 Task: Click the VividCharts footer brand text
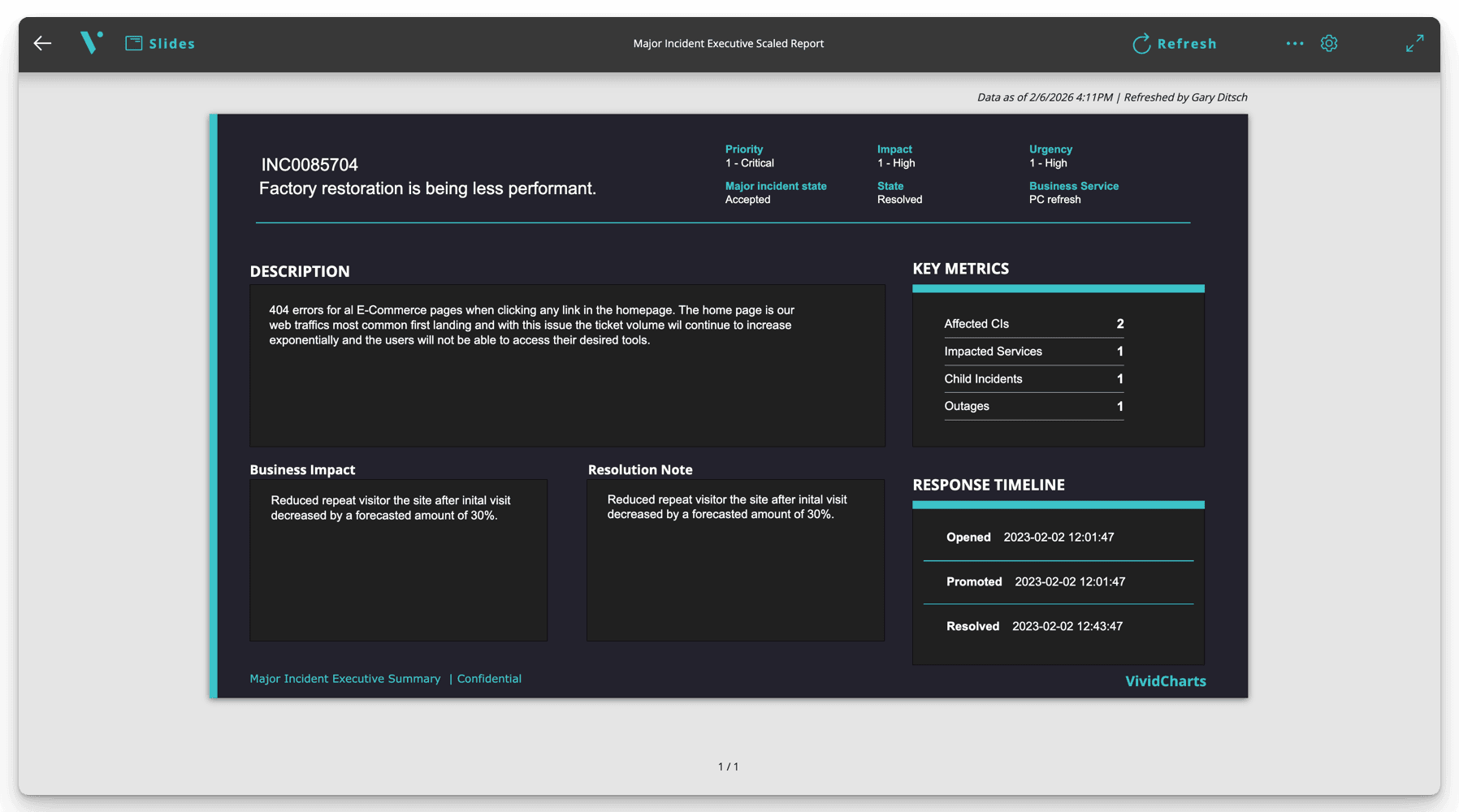(1165, 681)
